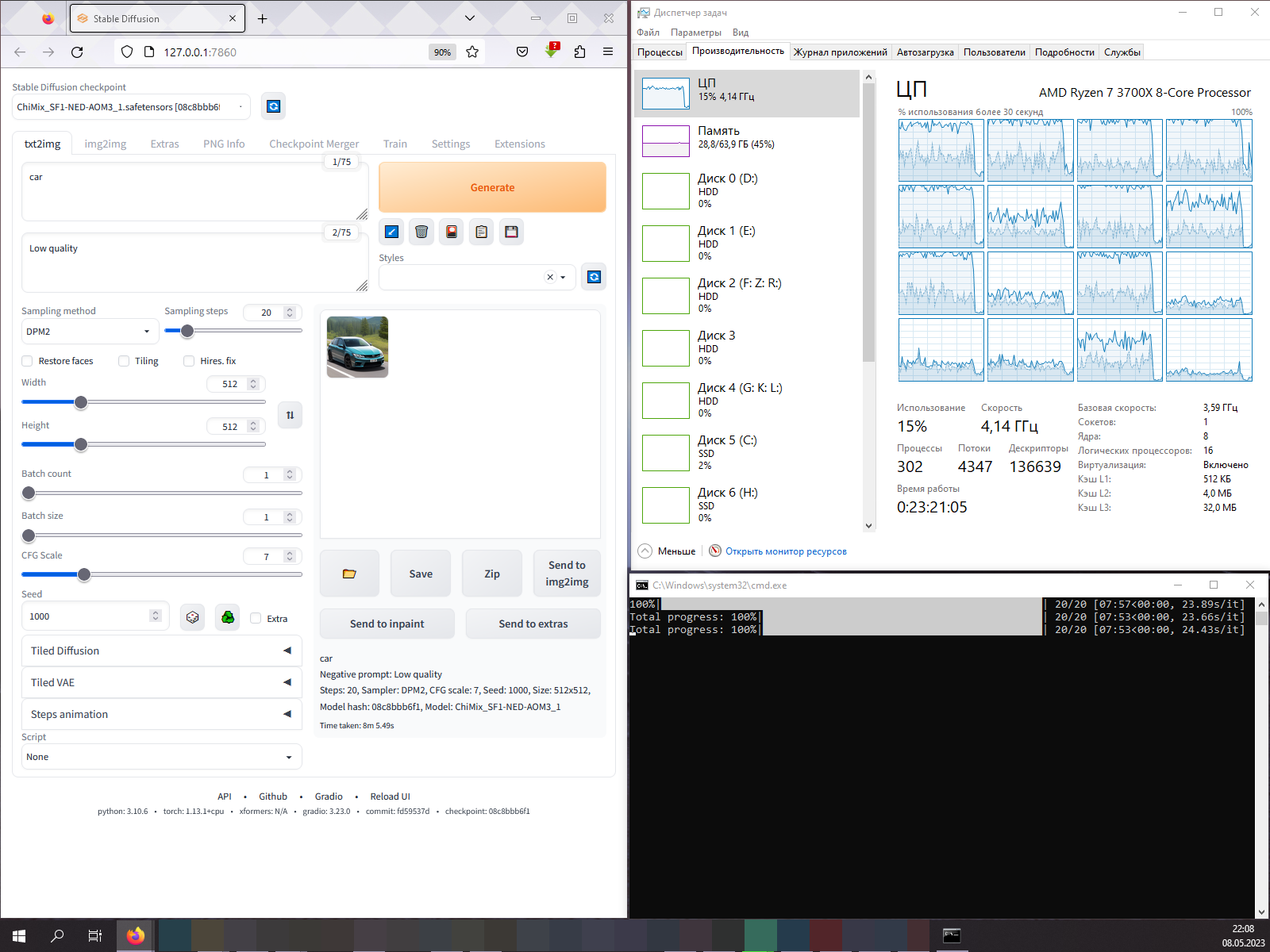
Task: Open the Script dropdown
Action: click(x=161, y=757)
